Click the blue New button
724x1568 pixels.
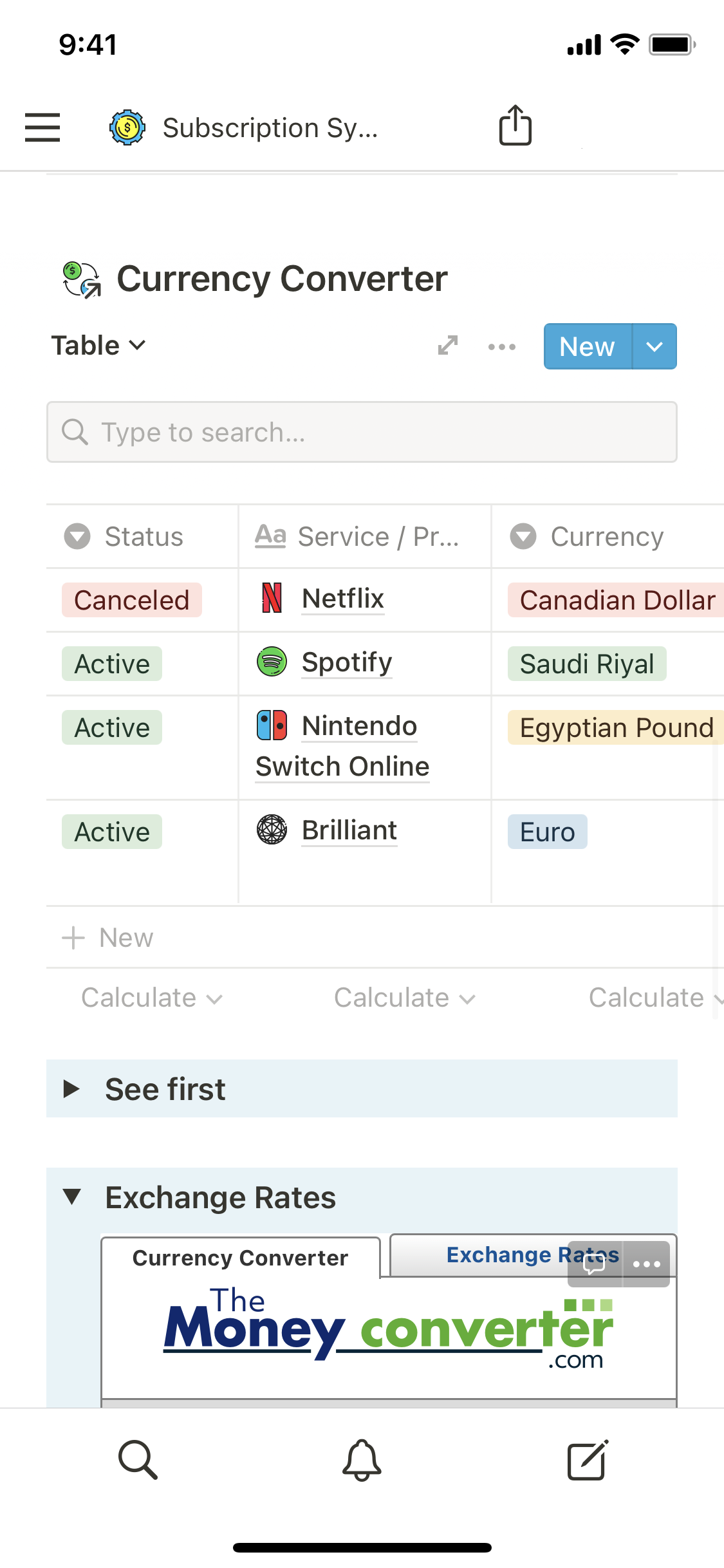(x=587, y=347)
